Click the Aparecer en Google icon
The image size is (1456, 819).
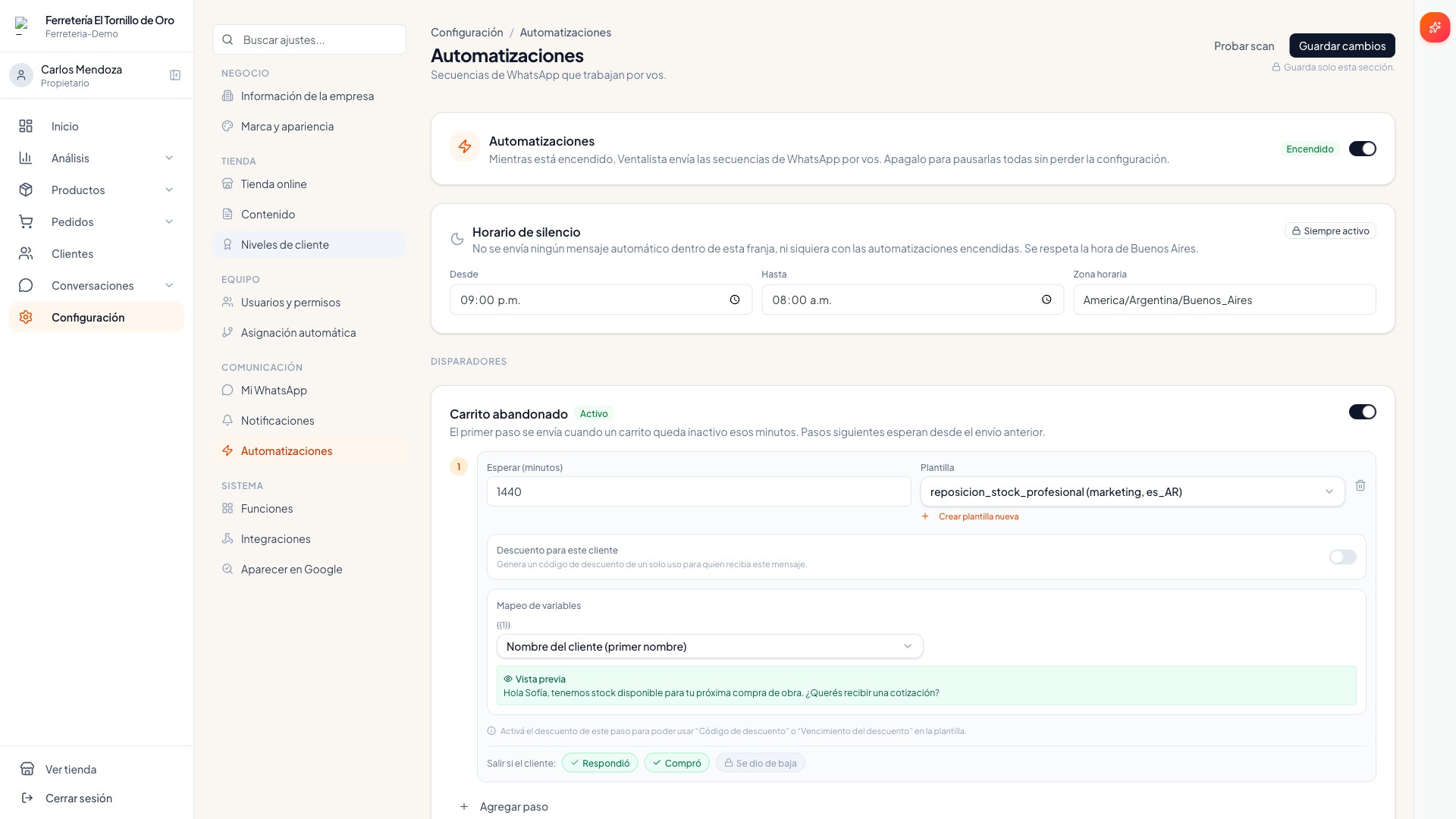click(227, 569)
